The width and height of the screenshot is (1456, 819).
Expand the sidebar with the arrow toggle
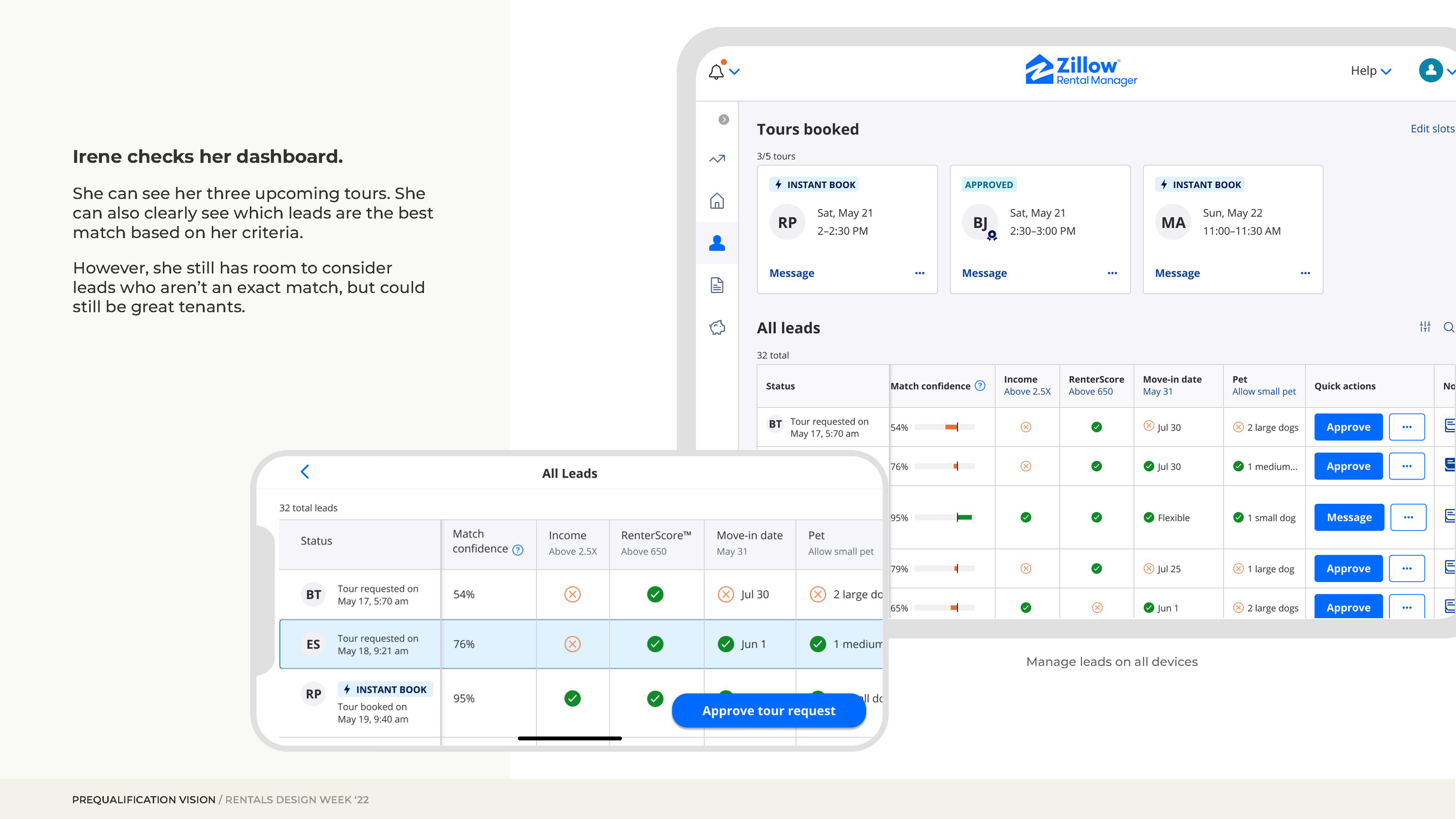coord(723,119)
